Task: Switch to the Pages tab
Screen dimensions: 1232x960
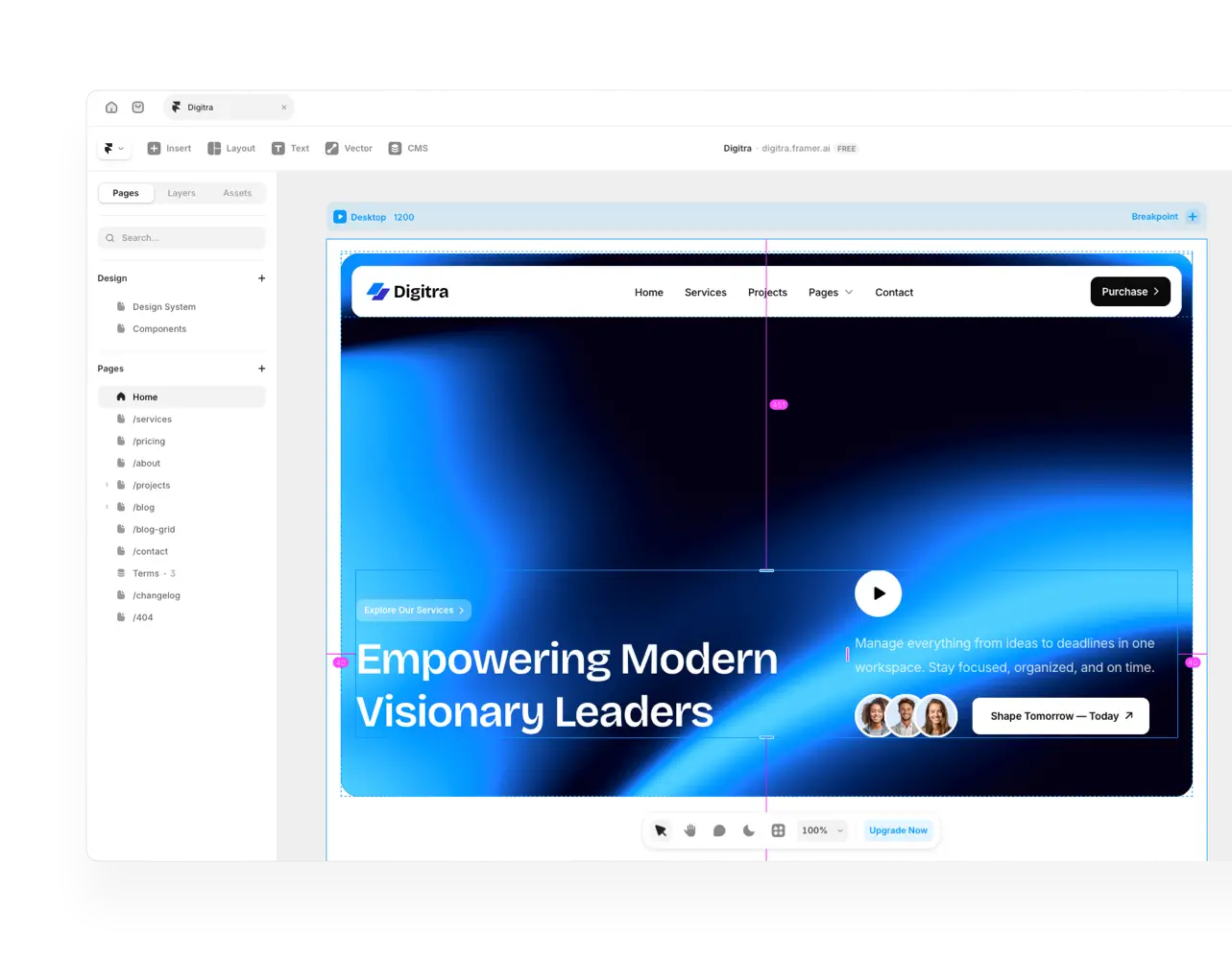Action: (x=126, y=193)
